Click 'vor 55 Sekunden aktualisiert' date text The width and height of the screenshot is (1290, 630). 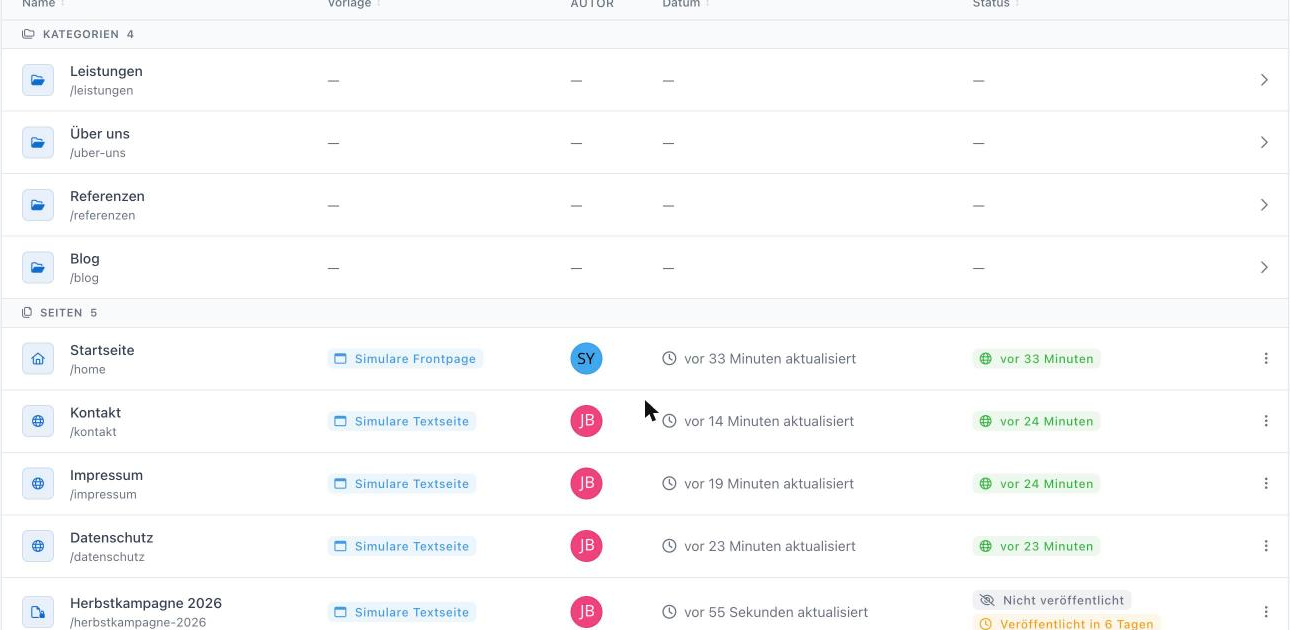coord(776,612)
